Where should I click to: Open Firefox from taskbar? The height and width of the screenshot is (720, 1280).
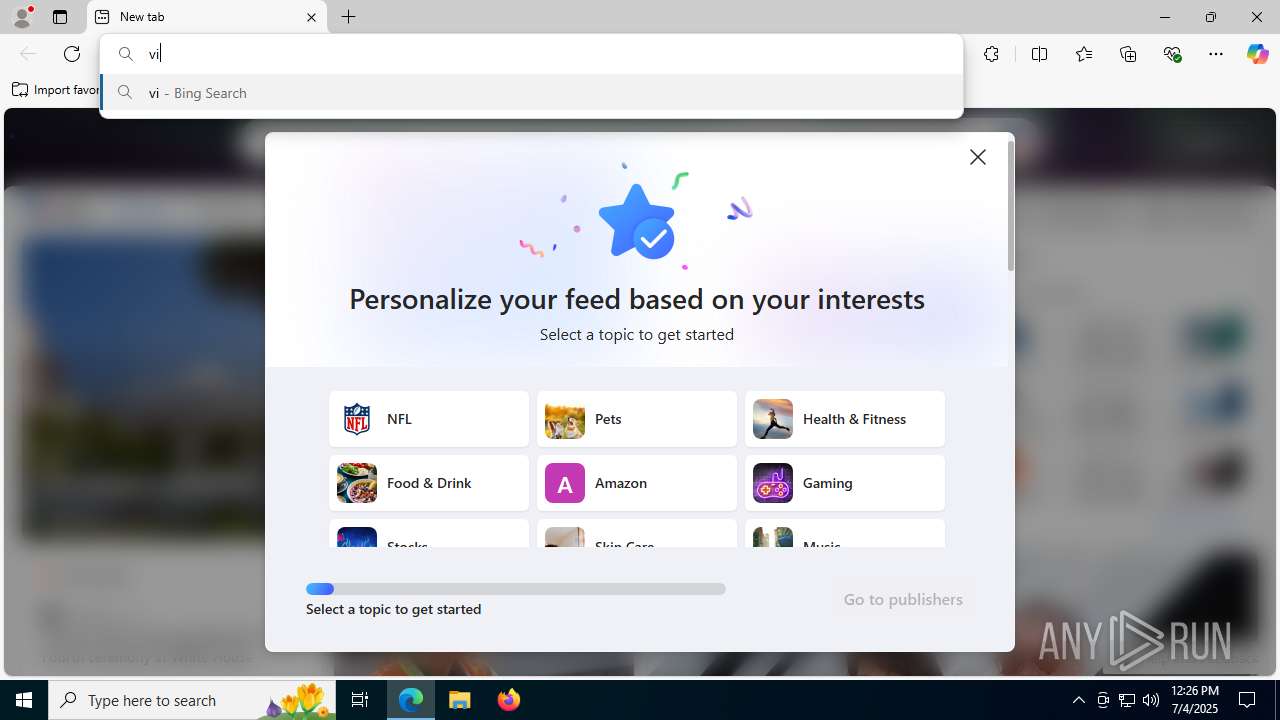pos(509,700)
